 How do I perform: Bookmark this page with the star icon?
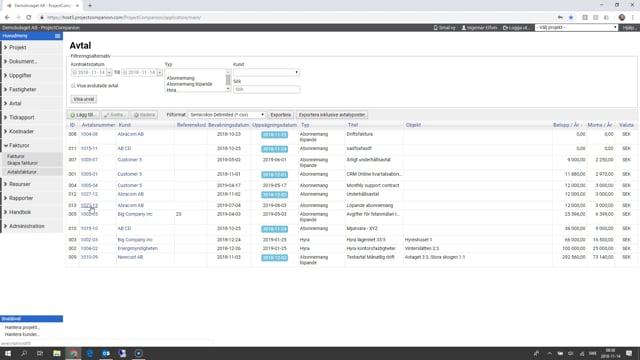[571, 18]
